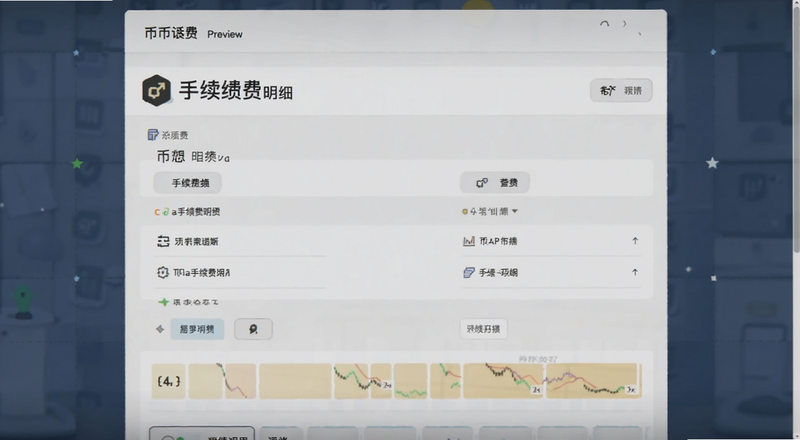Screen dimensions: 800x440
Task: Click the hexagon app logo icon
Action: 157,91
